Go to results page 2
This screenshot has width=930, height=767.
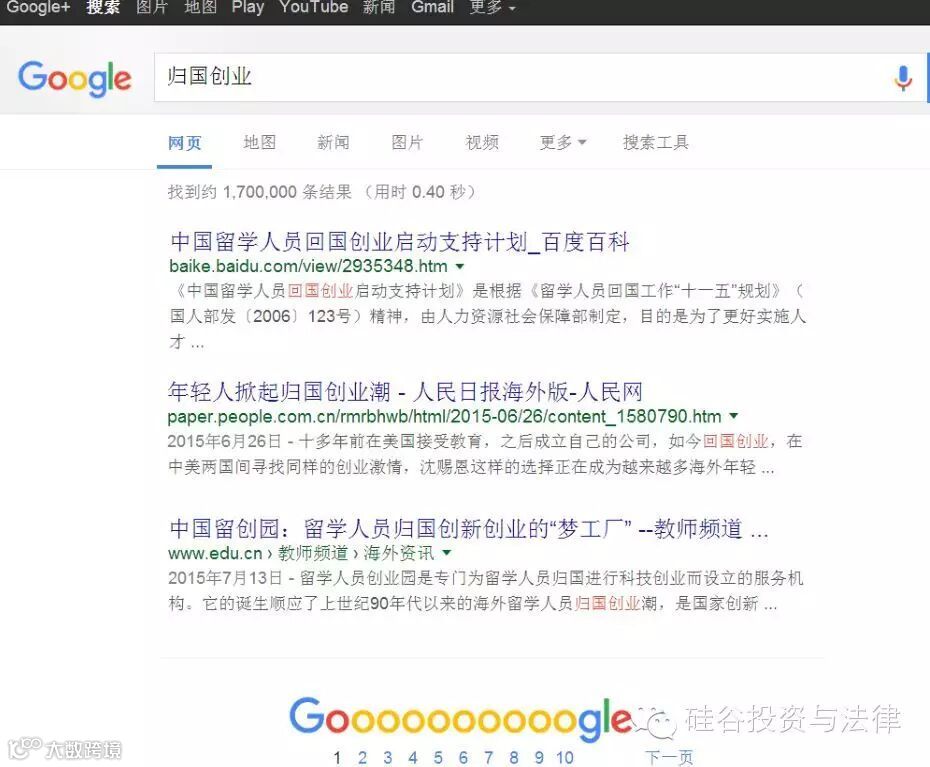362,758
